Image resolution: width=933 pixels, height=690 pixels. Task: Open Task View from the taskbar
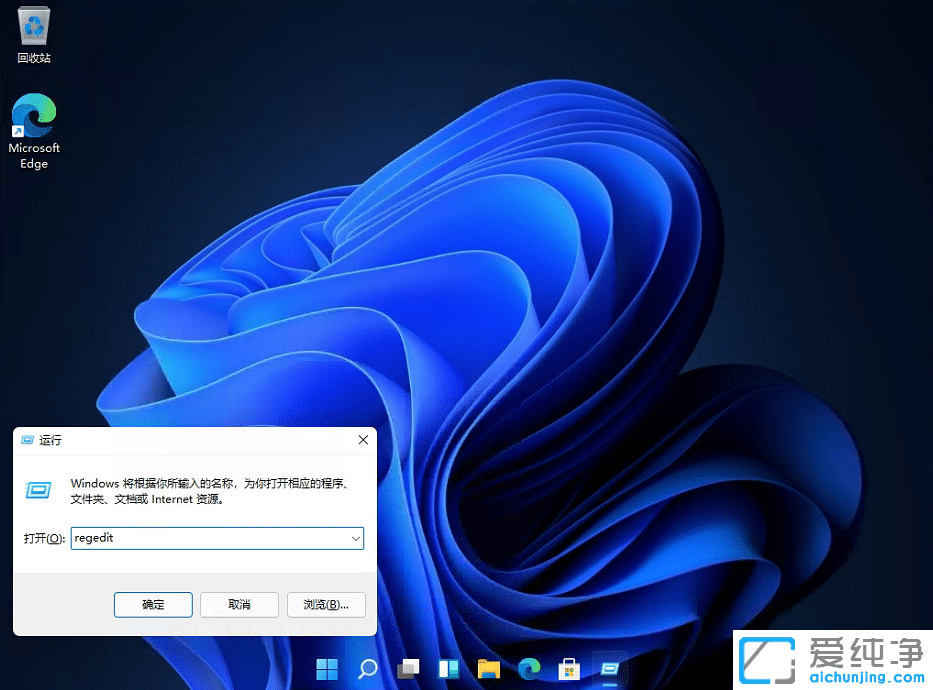(407, 668)
